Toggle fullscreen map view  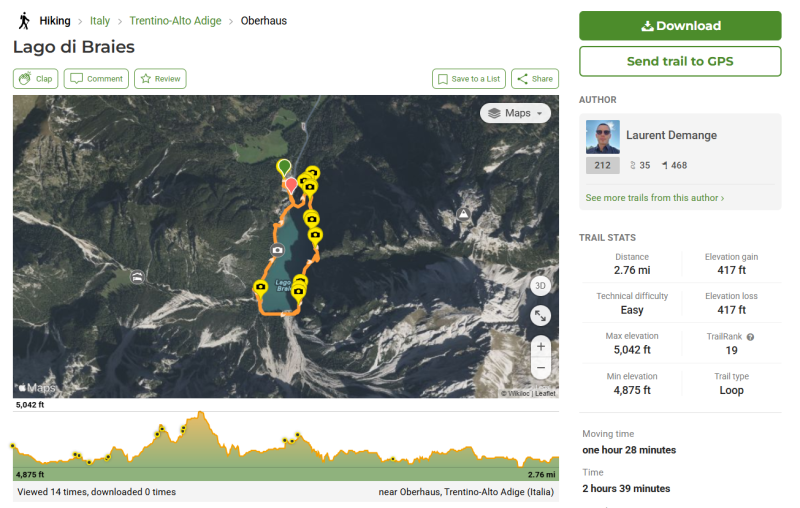pyautogui.click(x=541, y=315)
